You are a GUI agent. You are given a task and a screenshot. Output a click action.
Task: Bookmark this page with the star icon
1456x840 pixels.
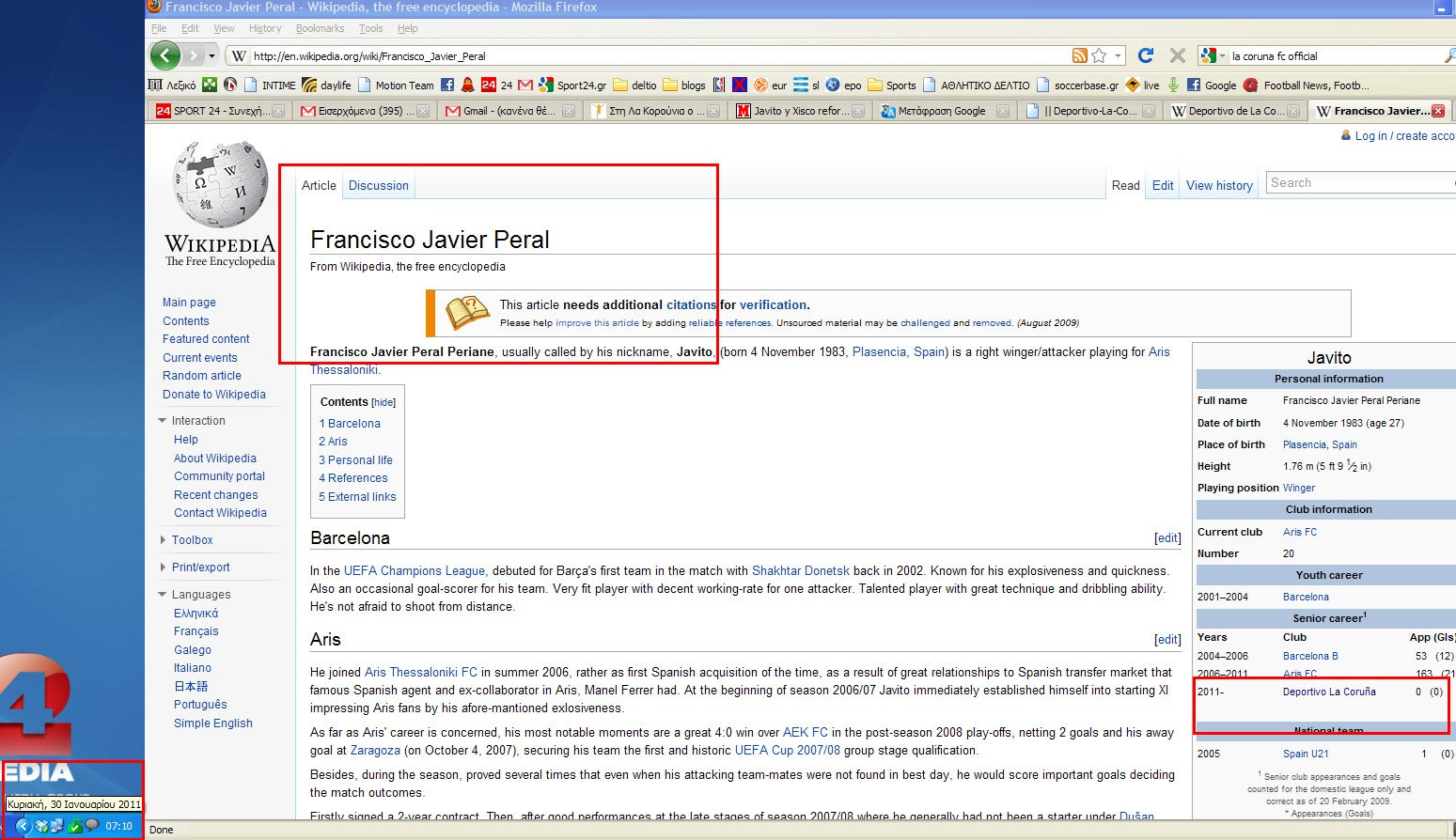1099,55
